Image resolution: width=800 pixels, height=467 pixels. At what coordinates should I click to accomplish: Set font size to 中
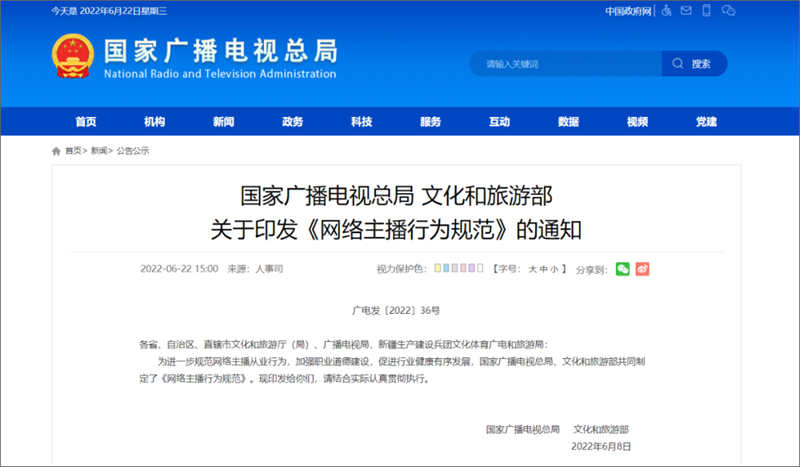coord(543,269)
